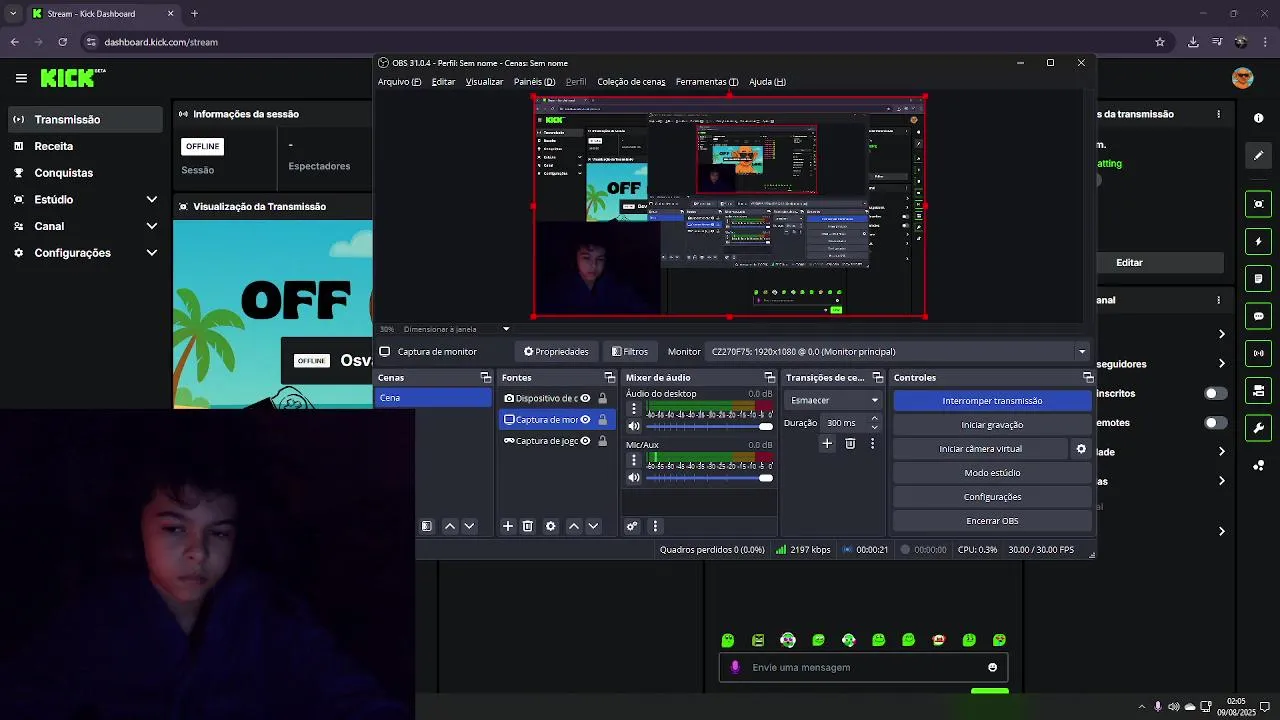Image resolution: width=1280 pixels, height=720 pixels.
Task: Open emoji picker in chat message box
Action: [x=992, y=668]
